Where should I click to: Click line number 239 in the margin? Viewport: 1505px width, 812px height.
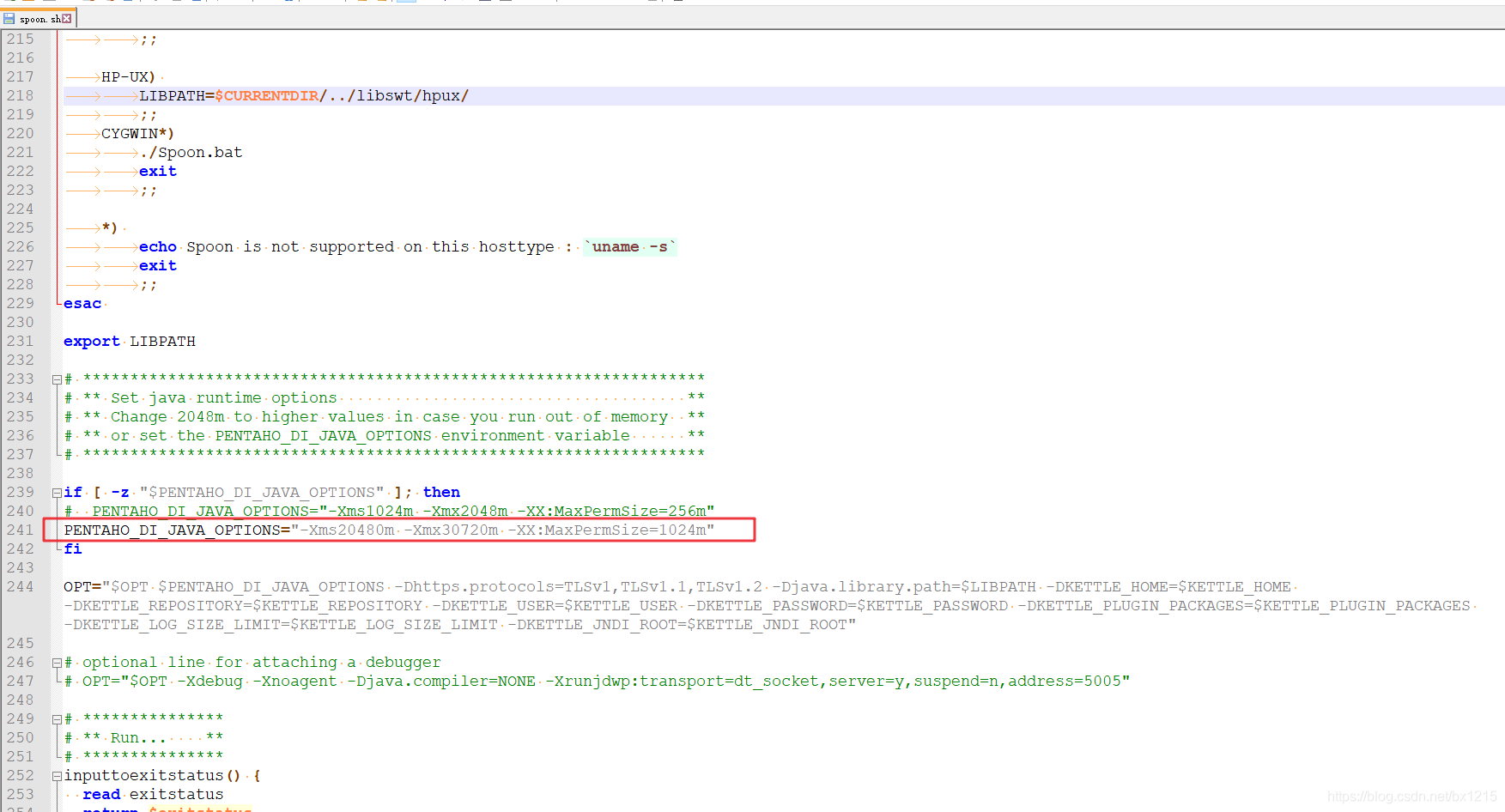click(x=20, y=492)
